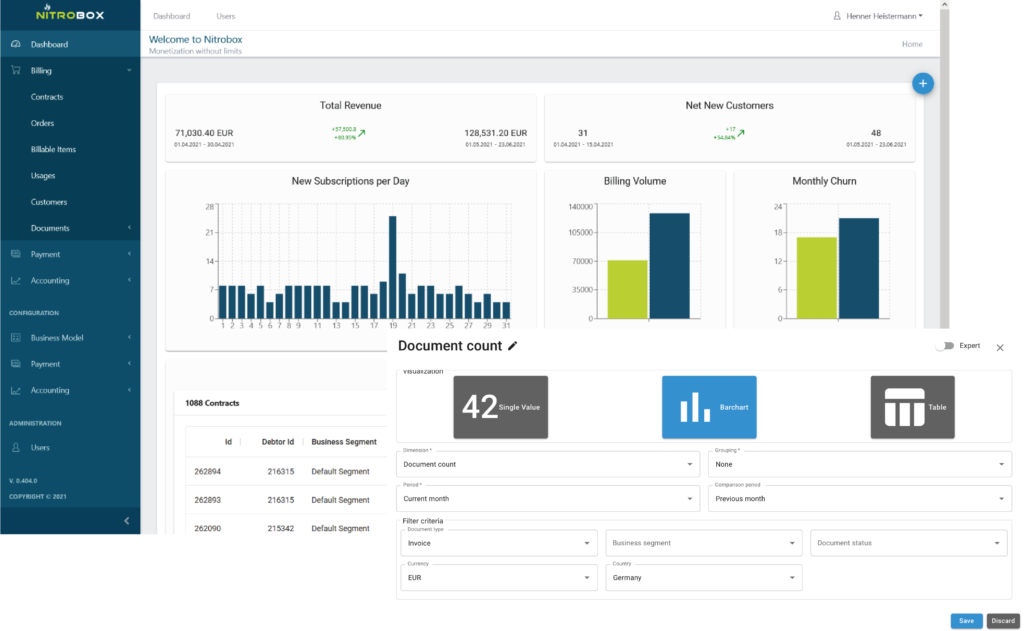Click the Configuration Accounting chart icon
Viewport: 1024px width, 631px height.
tap(16, 390)
